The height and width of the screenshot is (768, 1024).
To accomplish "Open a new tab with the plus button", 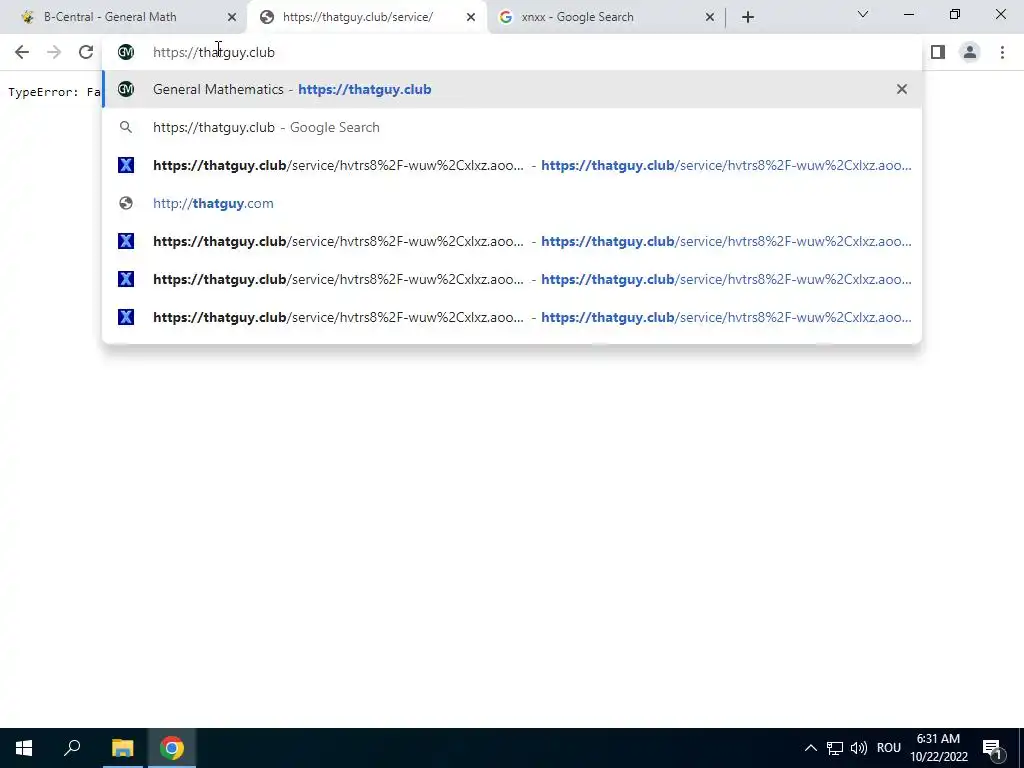I will pyautogui.click(x=748, y=17).
